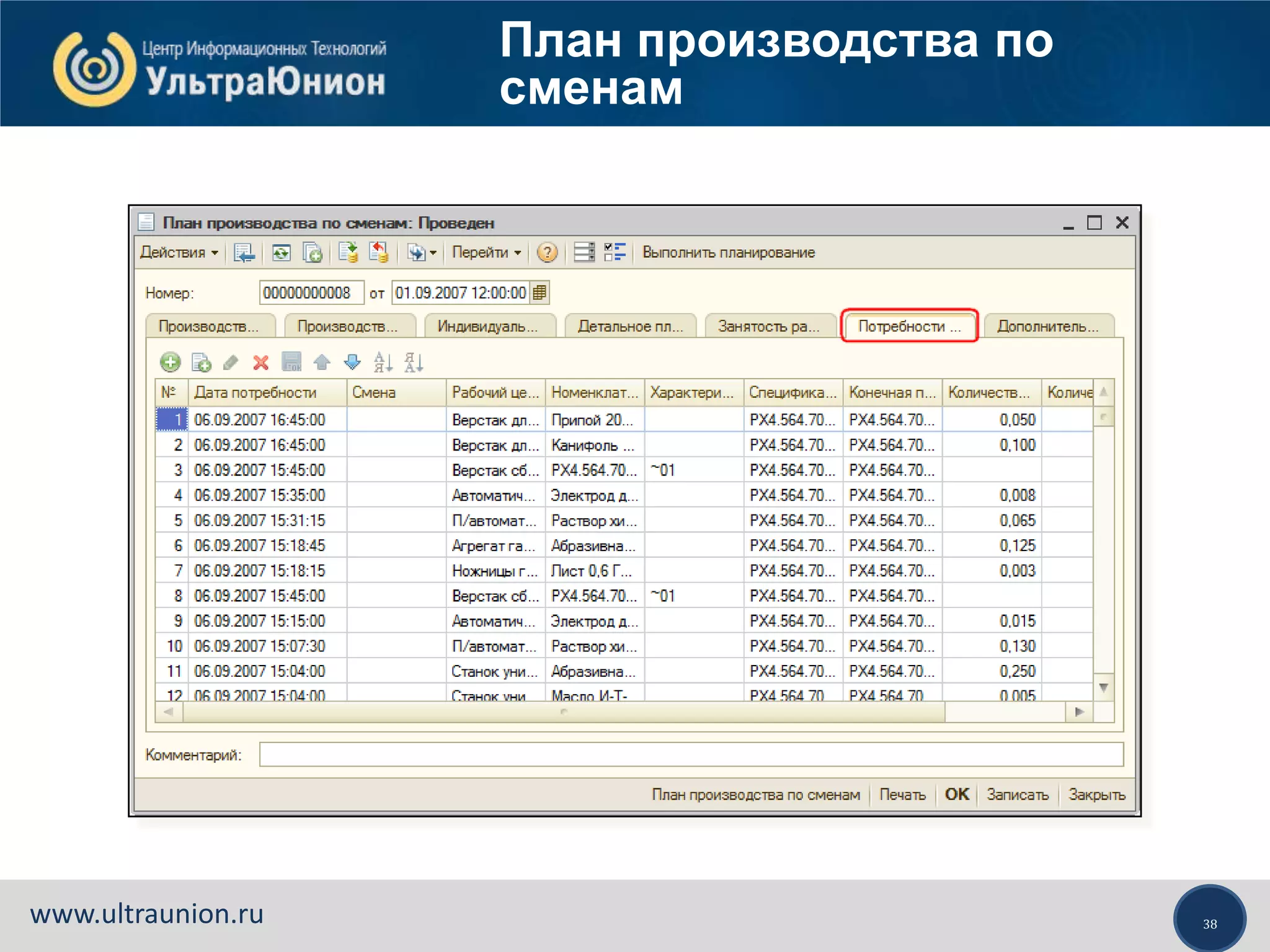This screenshot has height=952, width=1270.
Task: Select the Канифоль nomenclature cell
Action: pyautogui.click(x=595, y=445)
